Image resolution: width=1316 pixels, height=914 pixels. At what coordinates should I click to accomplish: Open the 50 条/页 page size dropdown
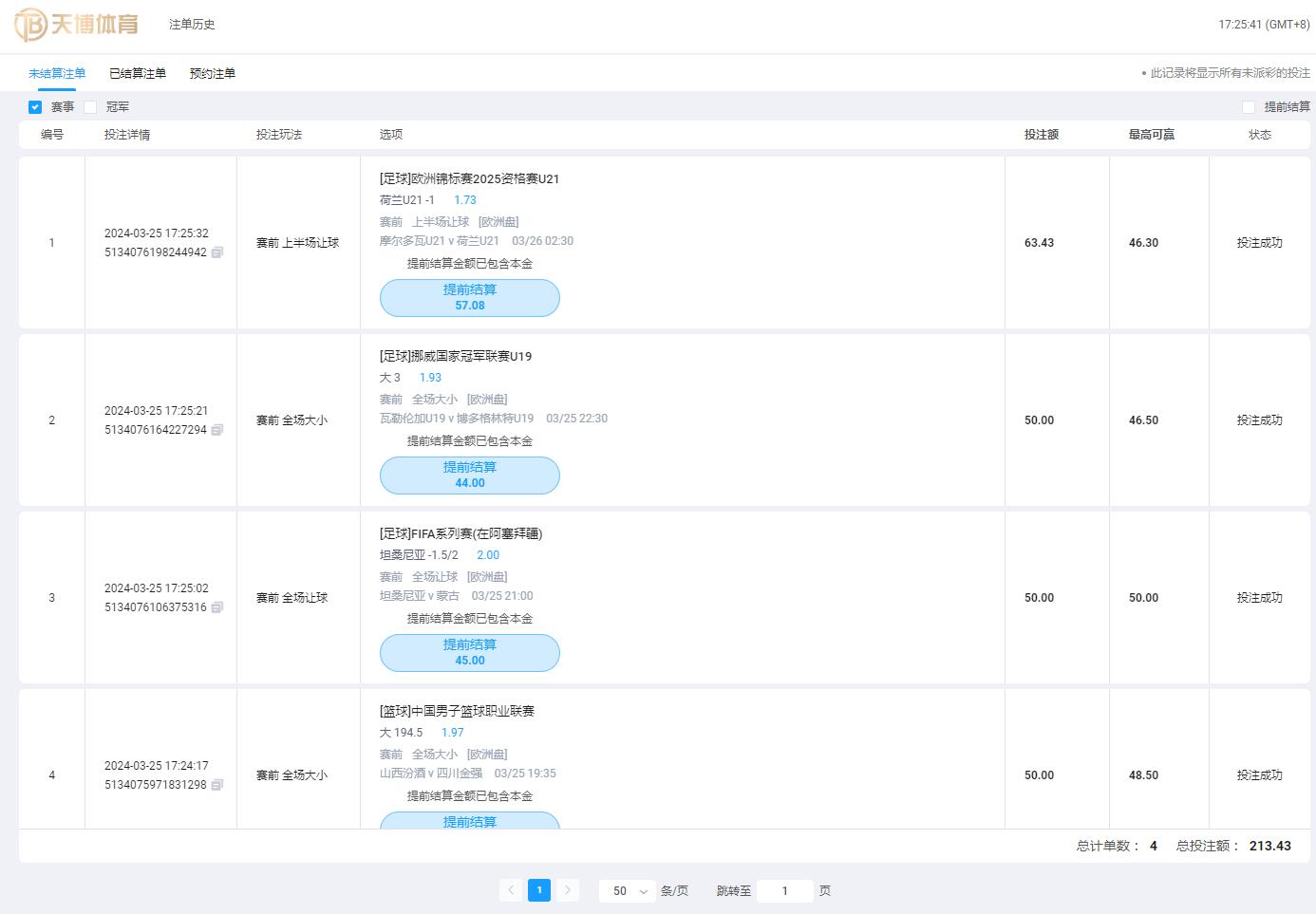point(628,891)
